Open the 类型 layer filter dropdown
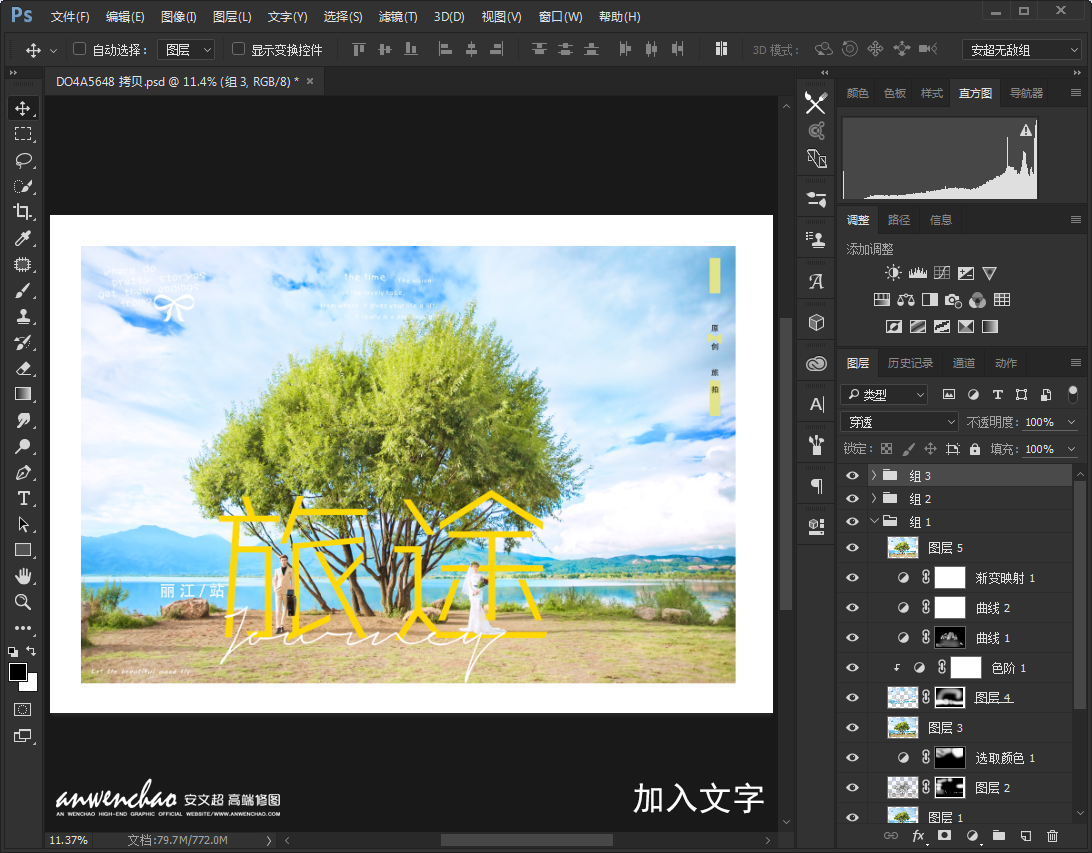The image size is (1092, 853). click(884, 395)
